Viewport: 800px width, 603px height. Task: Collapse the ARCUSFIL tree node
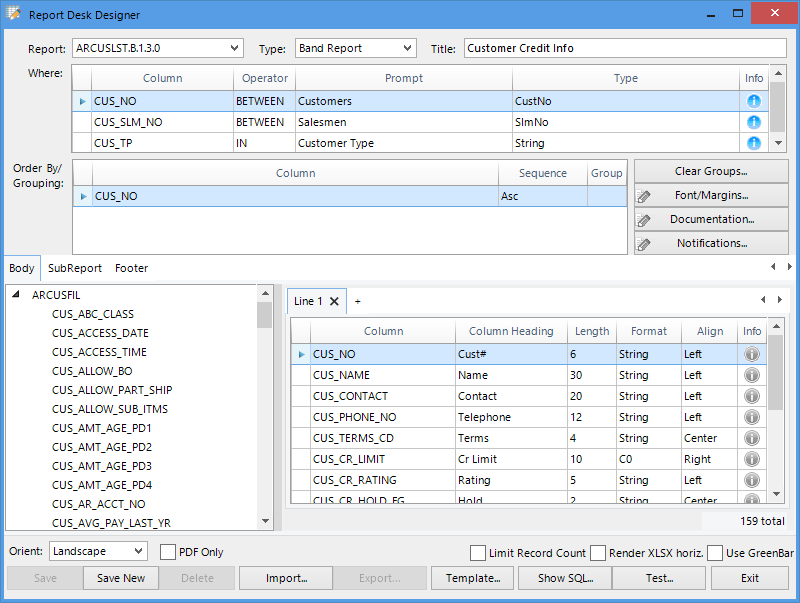pyautogui.click(x=16, y=295)
